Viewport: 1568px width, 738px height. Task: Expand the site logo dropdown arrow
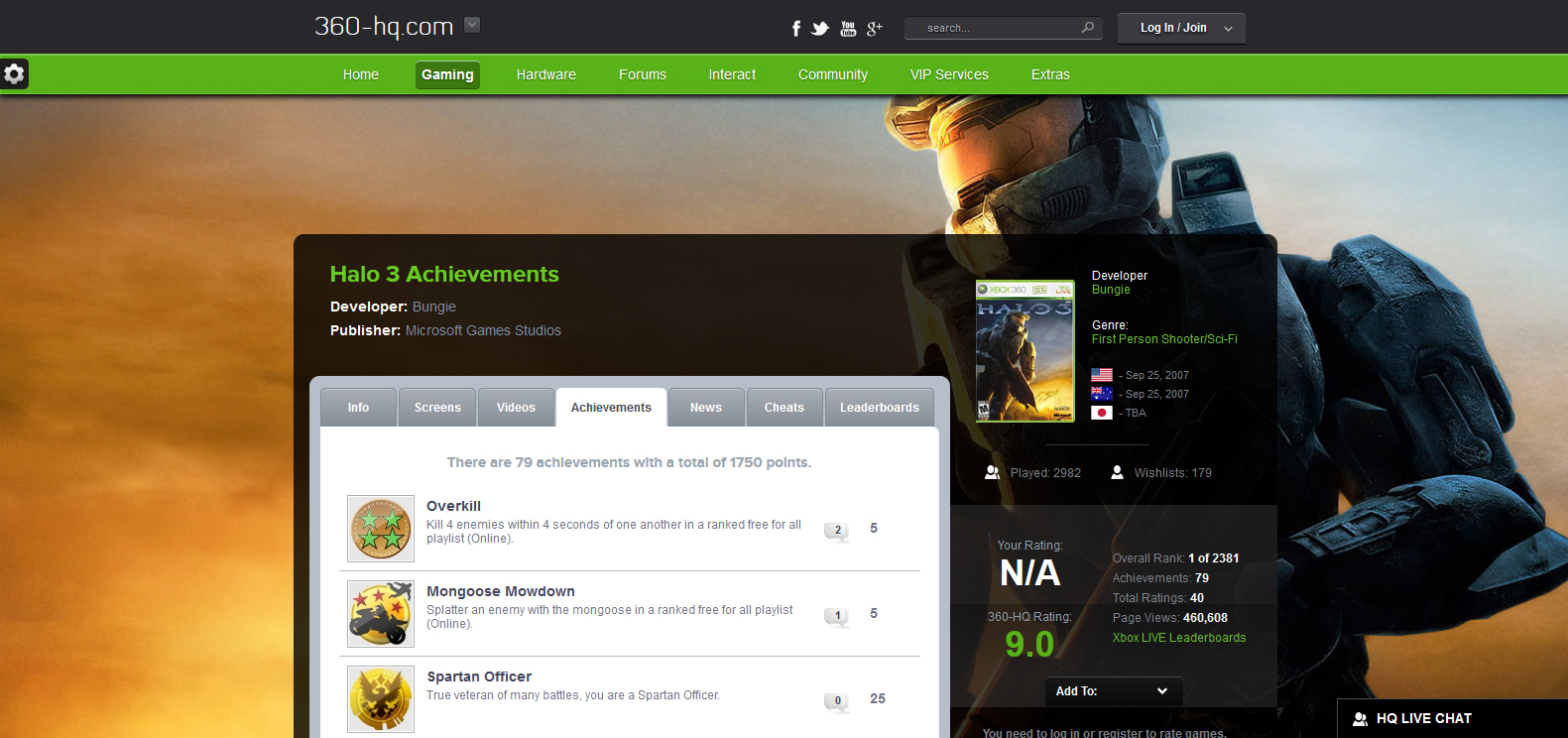[x=472, y=25]
